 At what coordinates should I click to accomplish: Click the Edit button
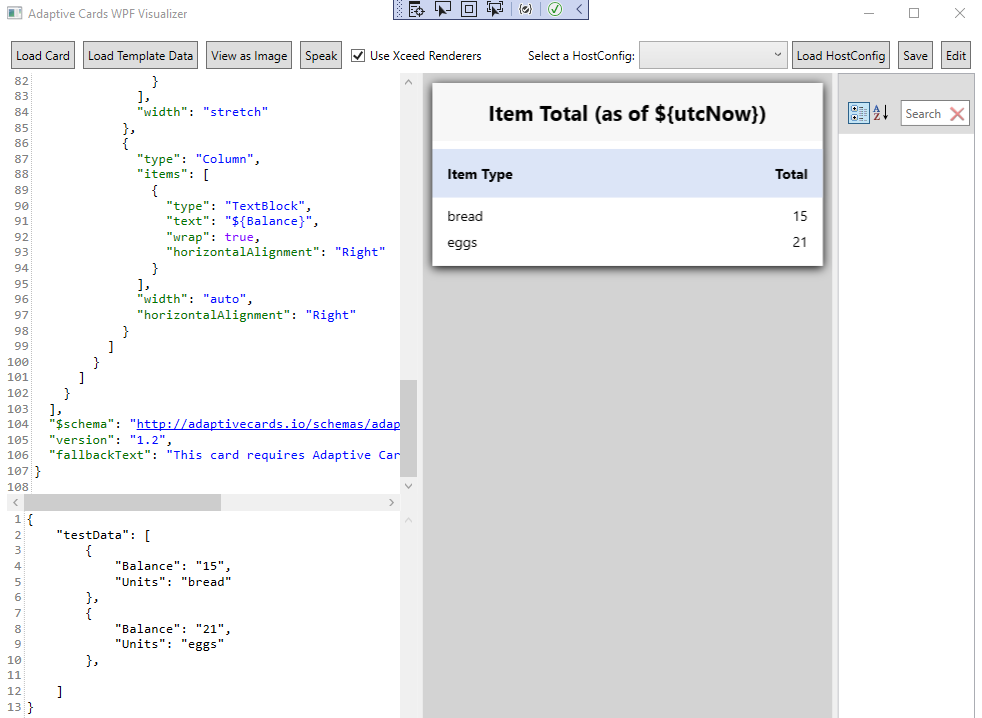click(x=955, y=55)
